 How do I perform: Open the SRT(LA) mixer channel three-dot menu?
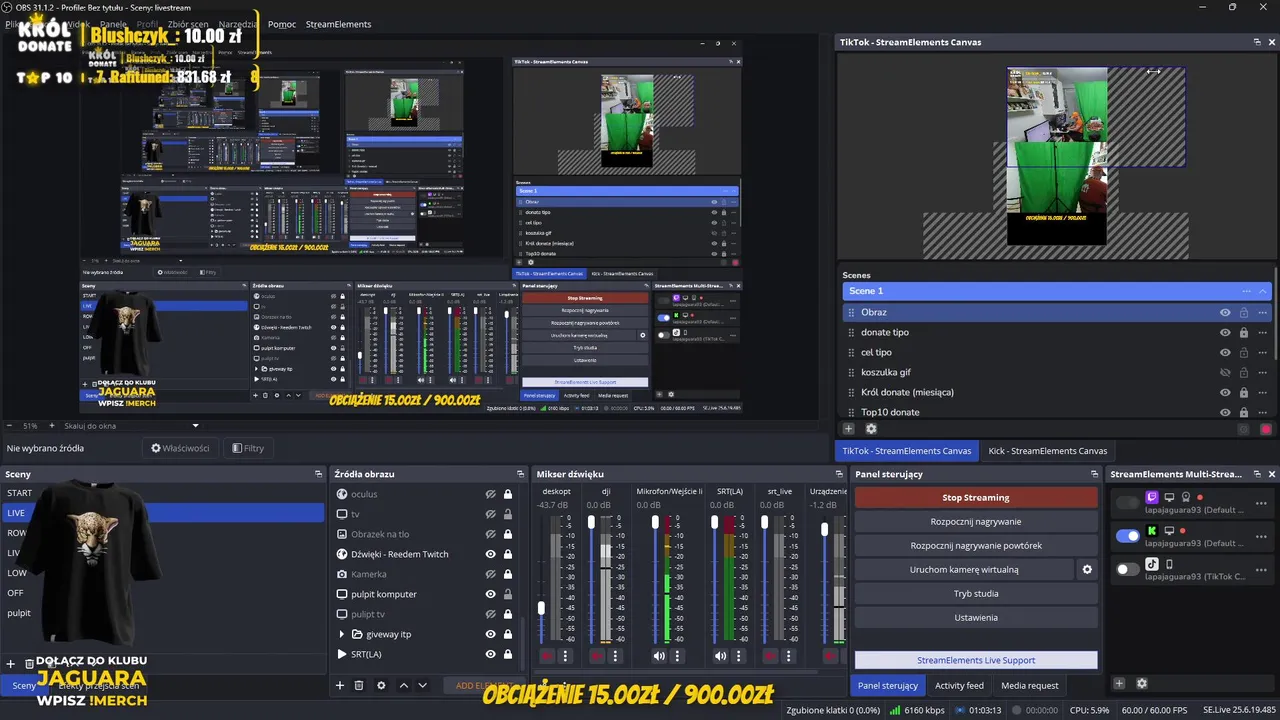point(739,656)
